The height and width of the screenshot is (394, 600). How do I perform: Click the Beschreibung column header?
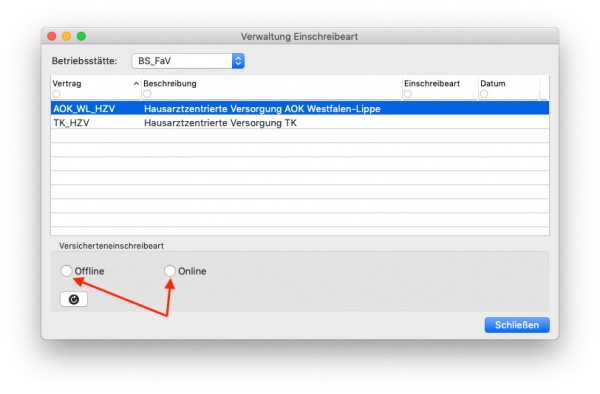[x=170, y=83]
